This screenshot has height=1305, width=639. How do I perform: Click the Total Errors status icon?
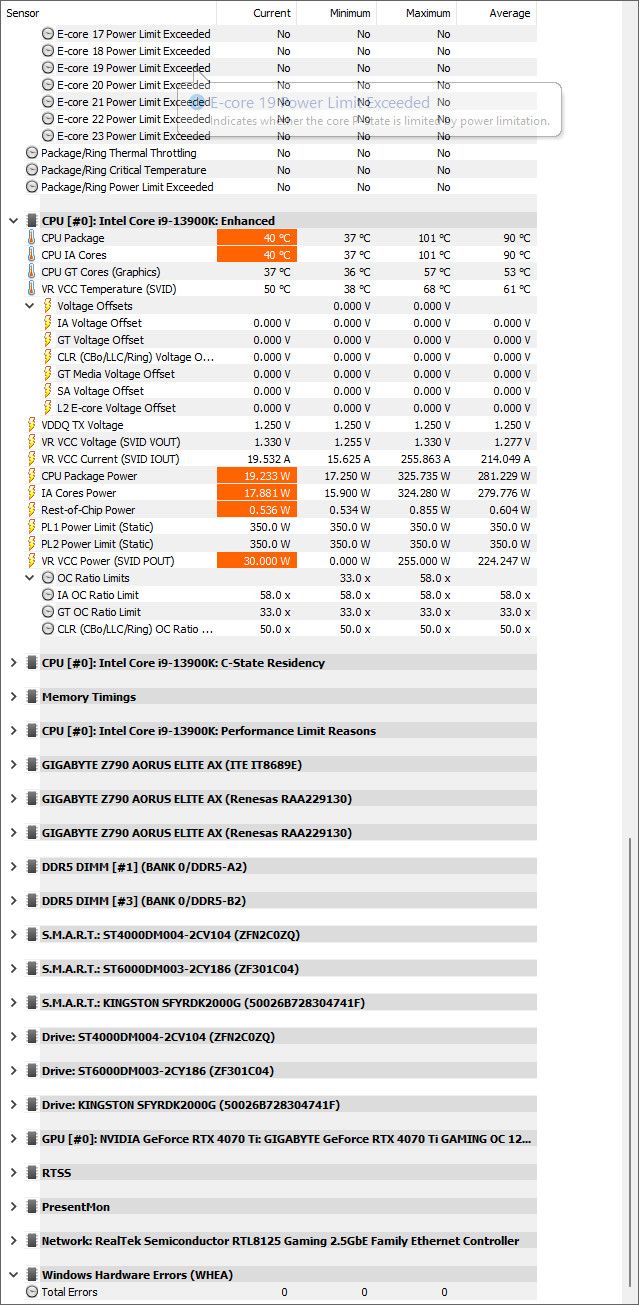coord(32,1292)
